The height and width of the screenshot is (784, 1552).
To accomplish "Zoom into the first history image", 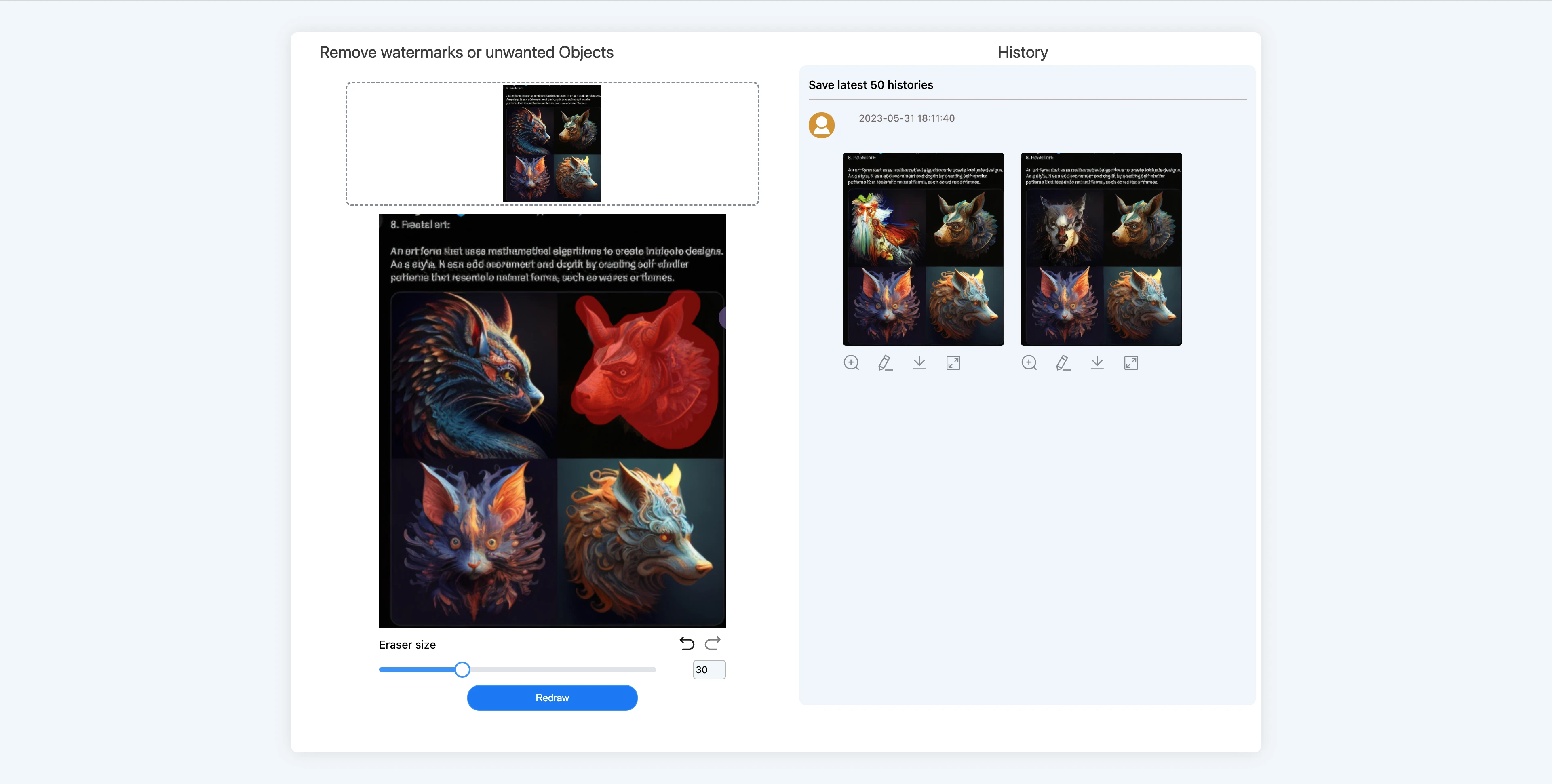I will [x=851, y=363].
